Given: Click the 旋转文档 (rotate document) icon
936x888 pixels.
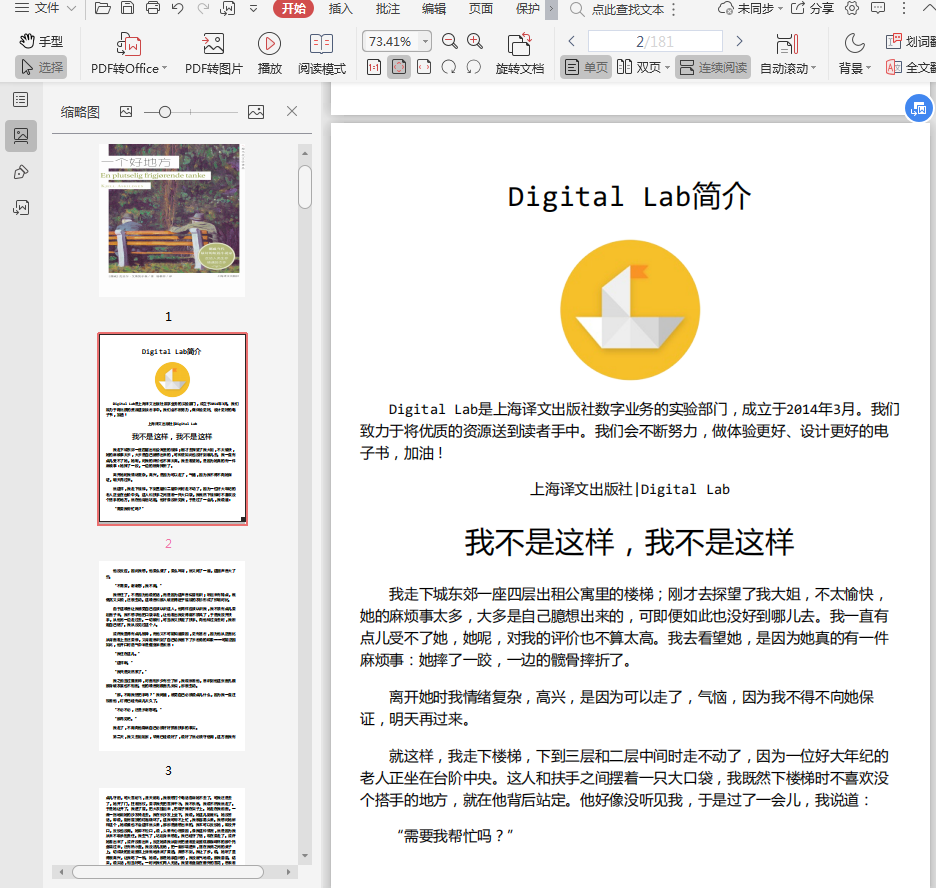Looking at the screenshot, I should (x=519, y=44).
